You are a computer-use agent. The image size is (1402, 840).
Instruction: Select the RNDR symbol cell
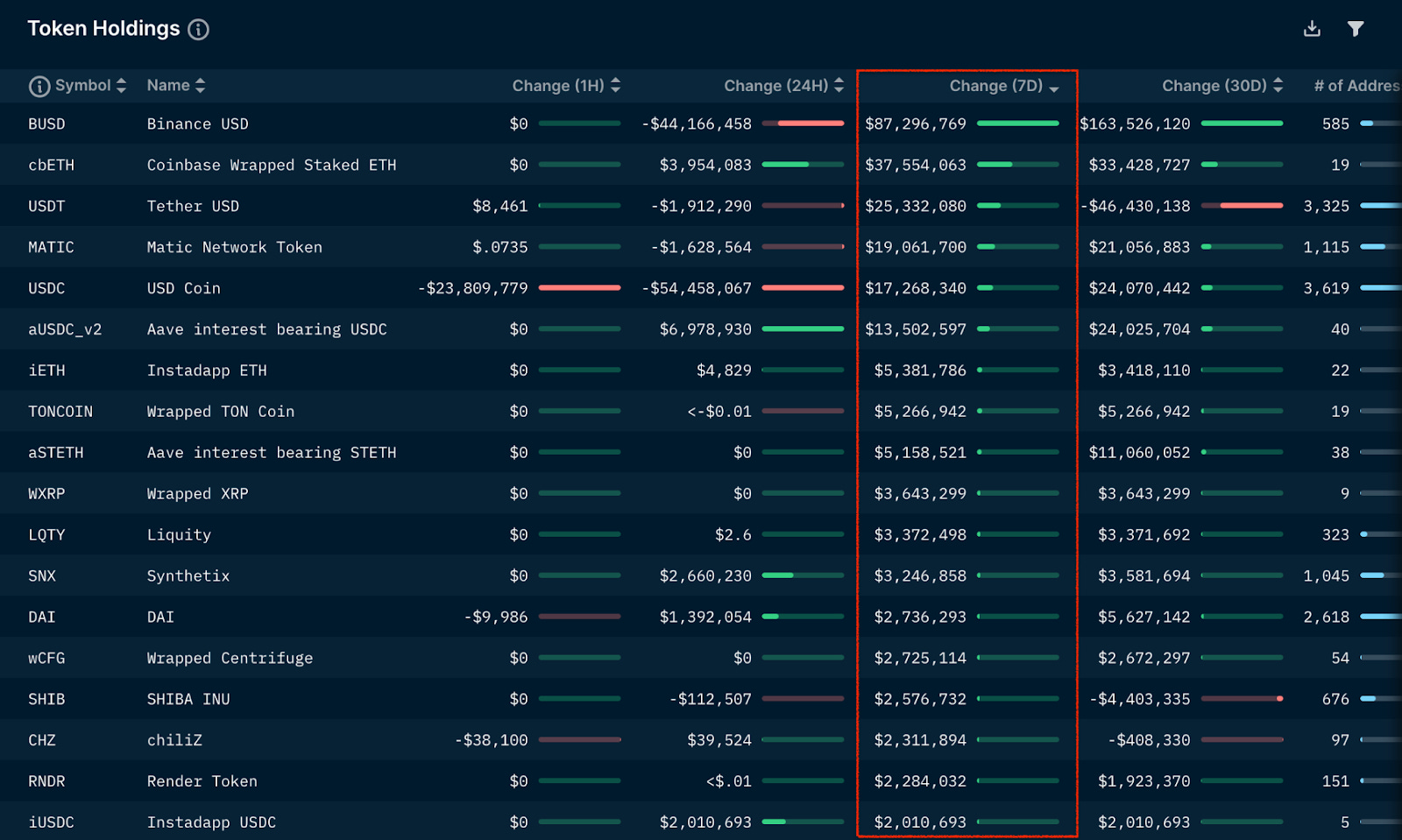tap(46, 781)
